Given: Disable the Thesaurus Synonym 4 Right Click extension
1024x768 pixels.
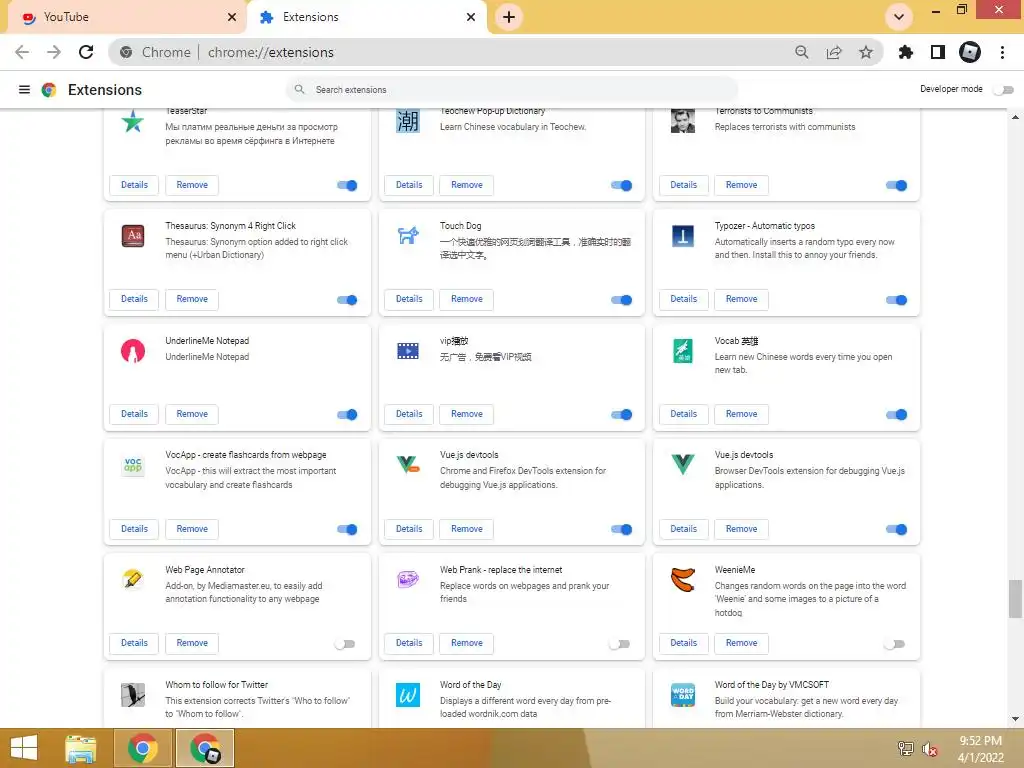Looking at the screenshot, I should pos(347,300).
